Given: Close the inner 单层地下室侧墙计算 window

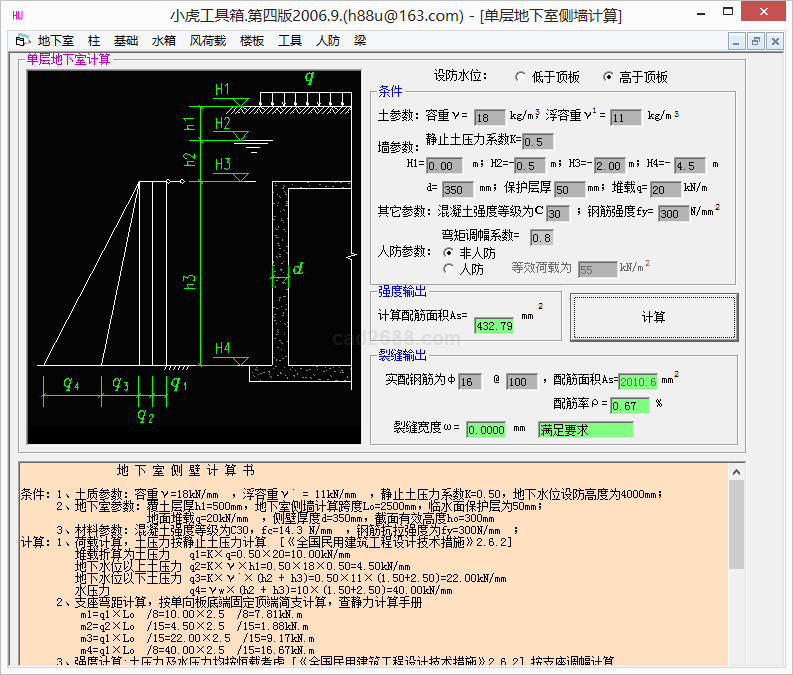Looking at the screenshot, I should pos(774,41).
